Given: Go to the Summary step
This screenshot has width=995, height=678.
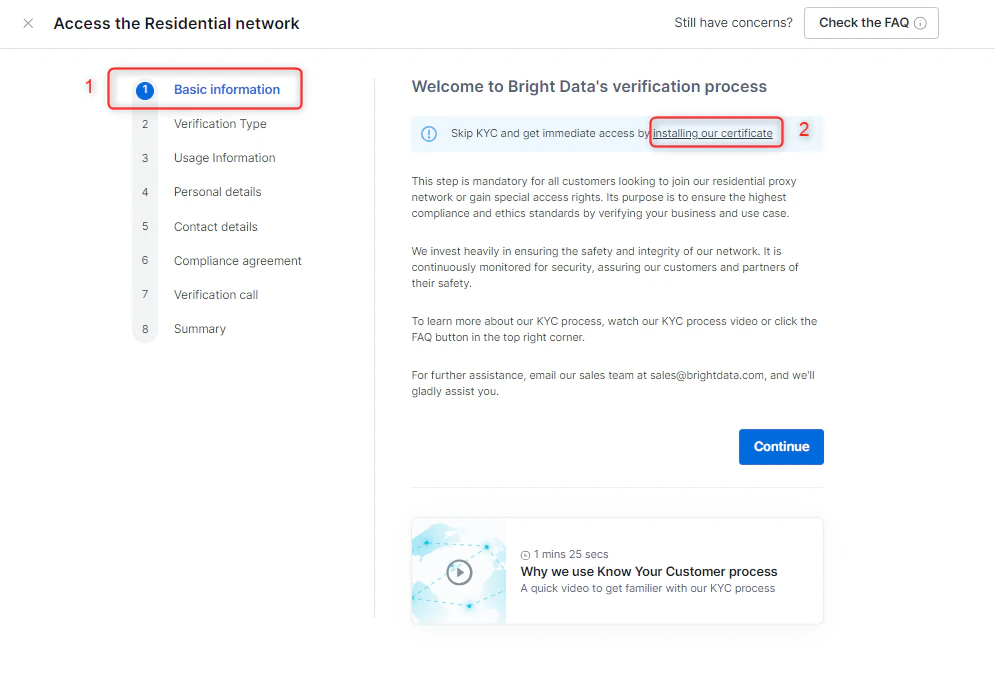Looking at the screenshot, I should tap(200, 329).
